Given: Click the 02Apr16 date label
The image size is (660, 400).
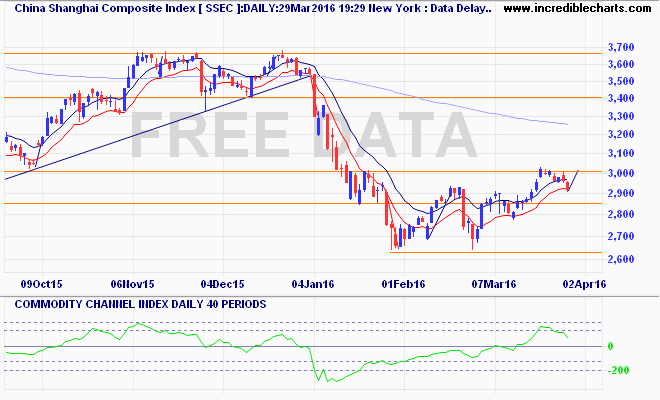Looking at the screenshot, I should [x=584, y=284].
